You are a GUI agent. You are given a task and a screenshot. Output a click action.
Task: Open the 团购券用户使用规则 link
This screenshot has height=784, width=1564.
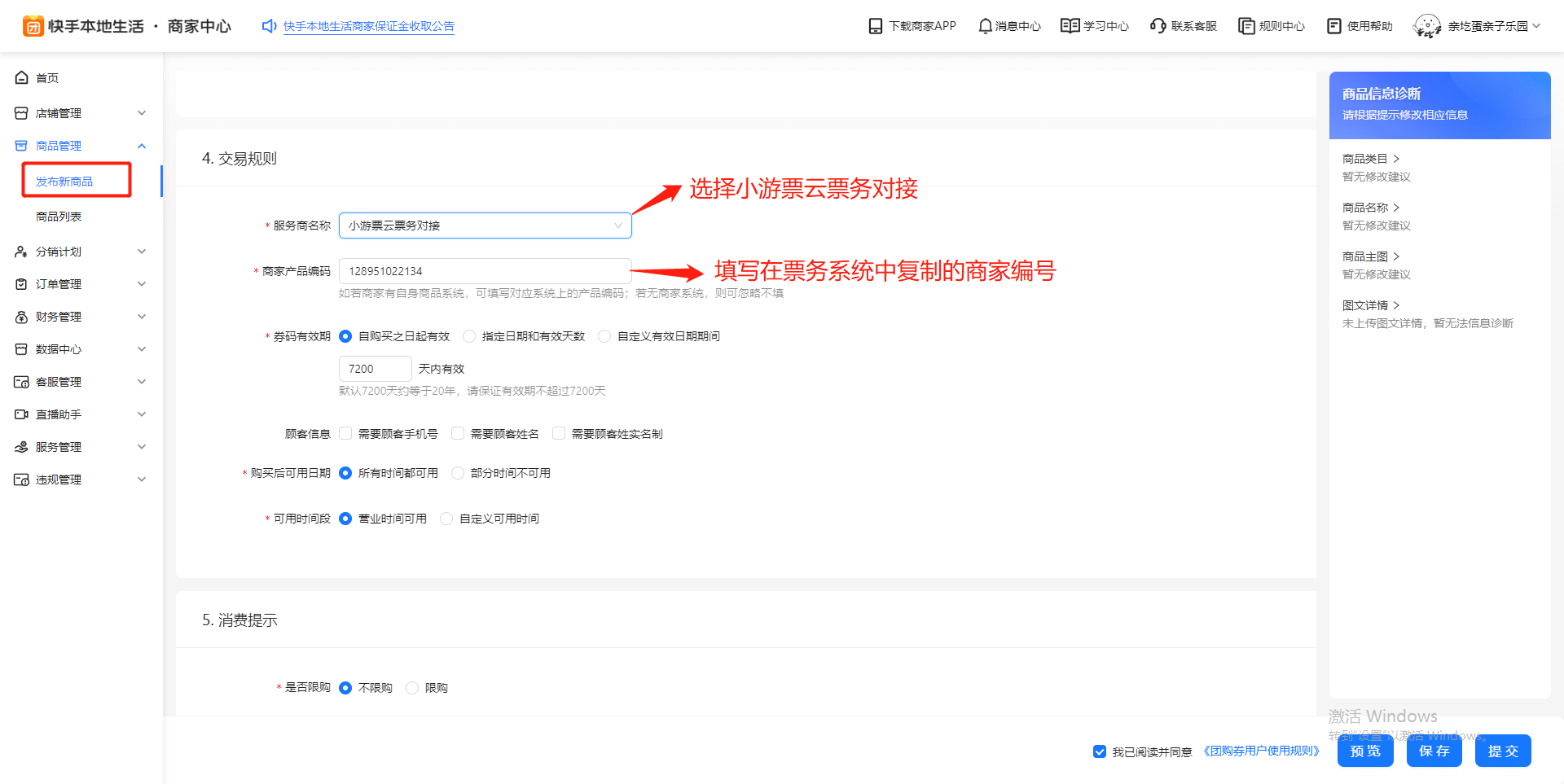click(1261, 751)
